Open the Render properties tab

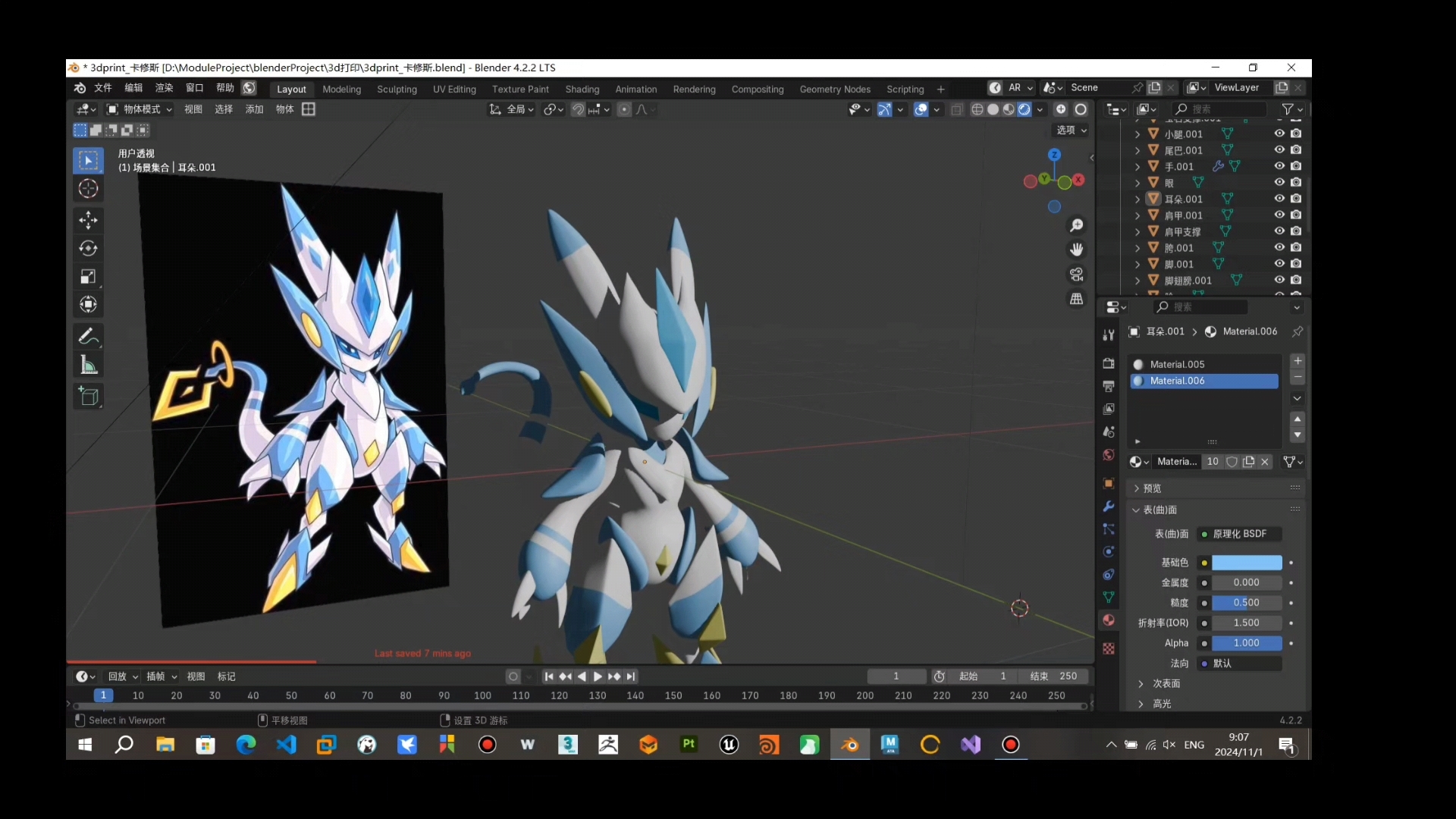coord(1109,363)
